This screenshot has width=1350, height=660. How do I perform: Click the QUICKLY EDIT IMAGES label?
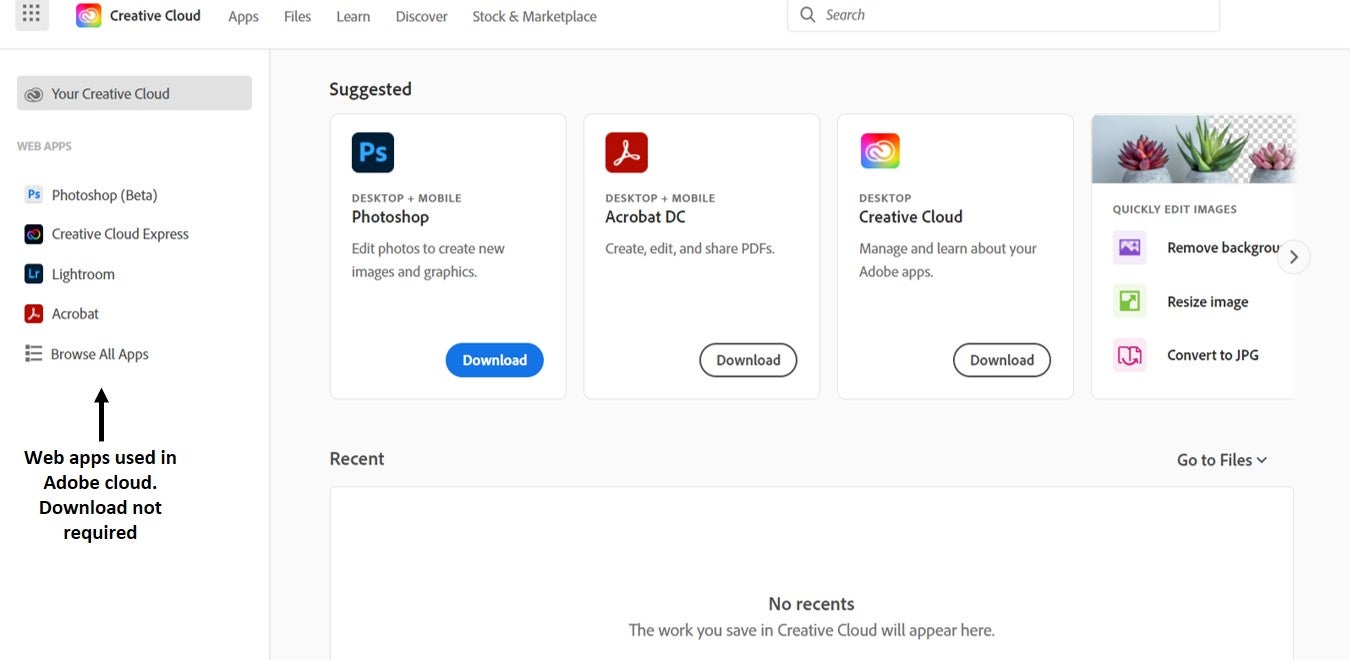point(1175,209)
